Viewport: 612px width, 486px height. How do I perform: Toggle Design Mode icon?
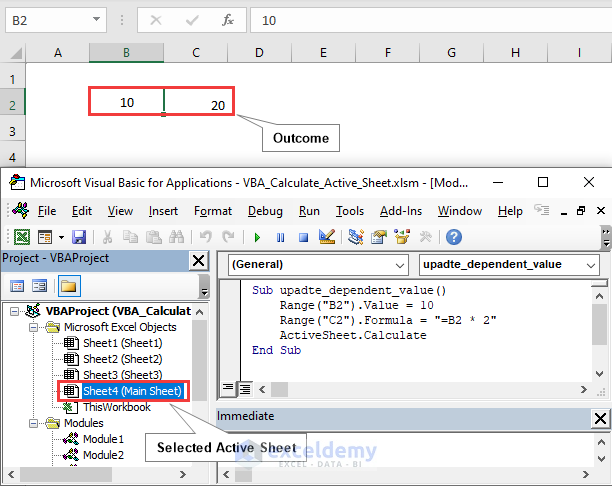pyautogui.click(x=327, y=237)
